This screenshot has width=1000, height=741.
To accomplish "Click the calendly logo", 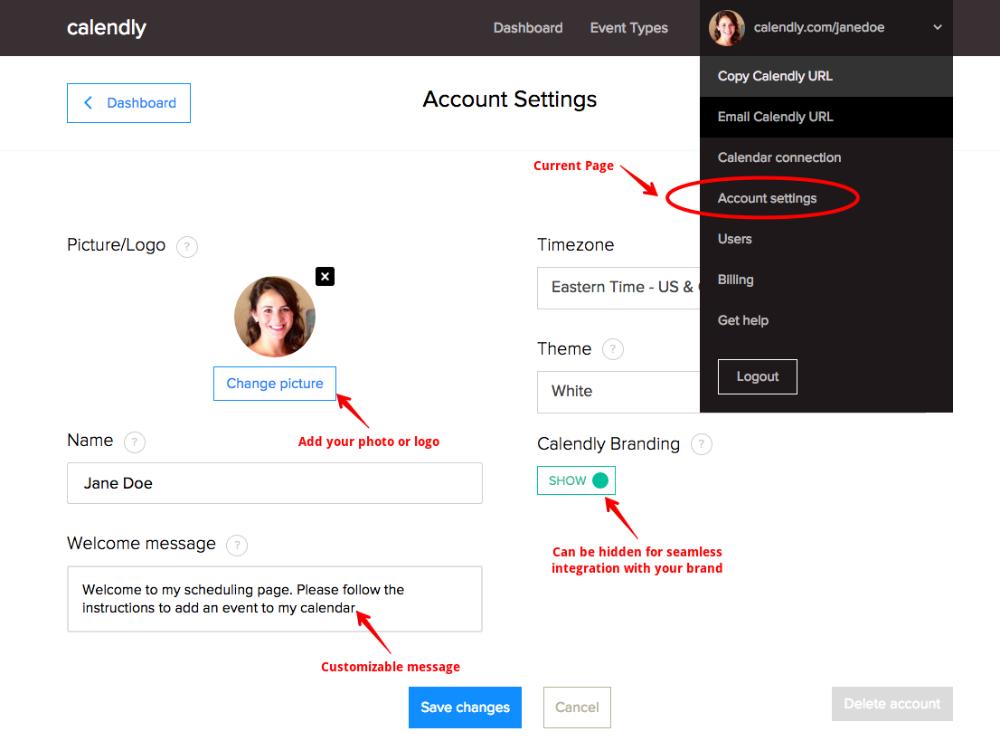I will point(107,28).
